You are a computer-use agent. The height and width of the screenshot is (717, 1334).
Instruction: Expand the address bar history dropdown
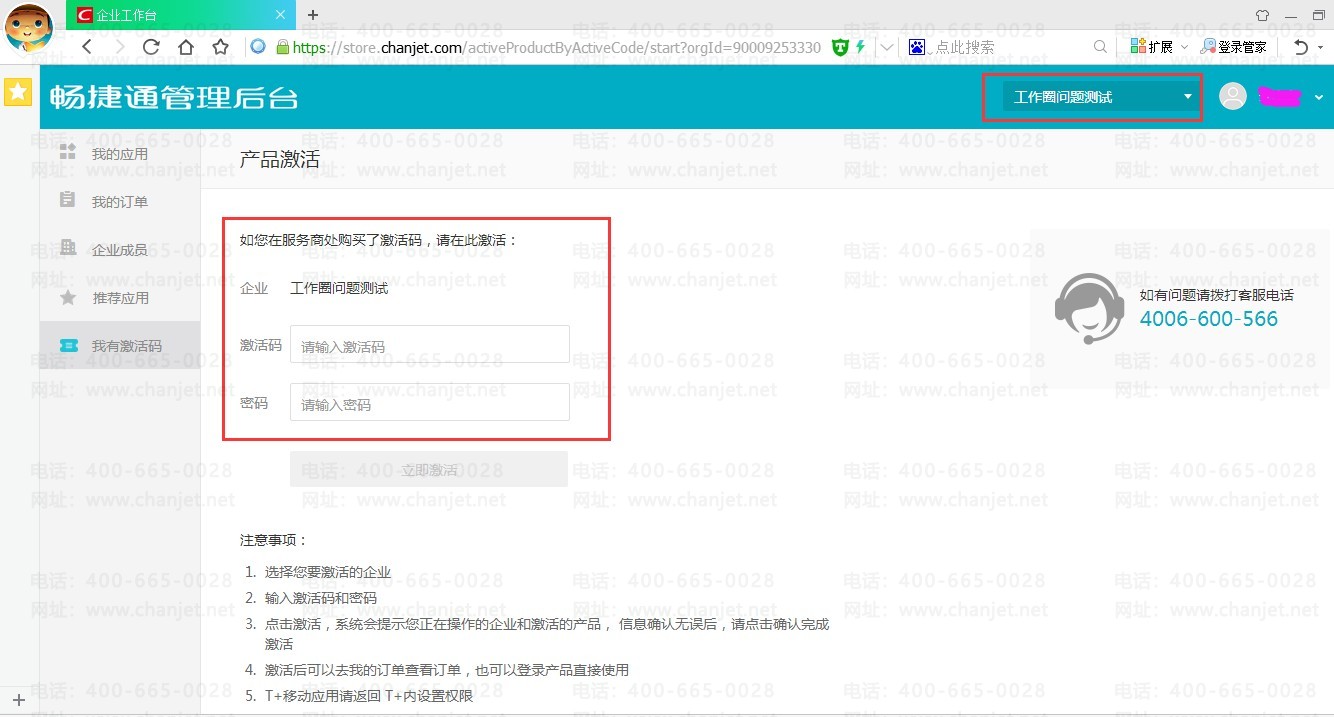tap(887, 47)
